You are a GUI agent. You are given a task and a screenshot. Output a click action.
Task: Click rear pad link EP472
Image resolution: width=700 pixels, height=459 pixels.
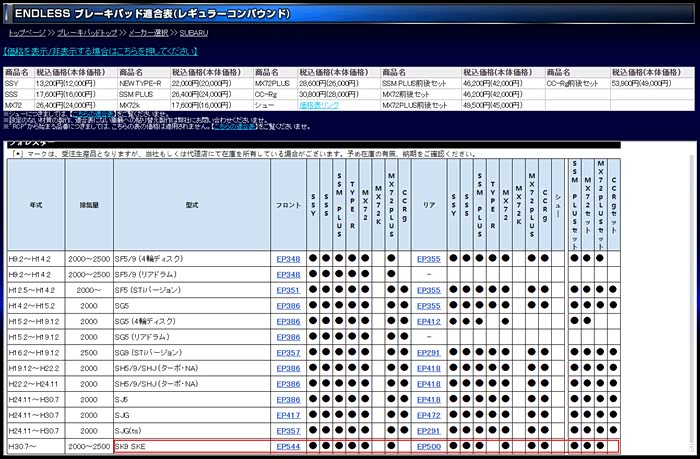(x=428, y=414)
